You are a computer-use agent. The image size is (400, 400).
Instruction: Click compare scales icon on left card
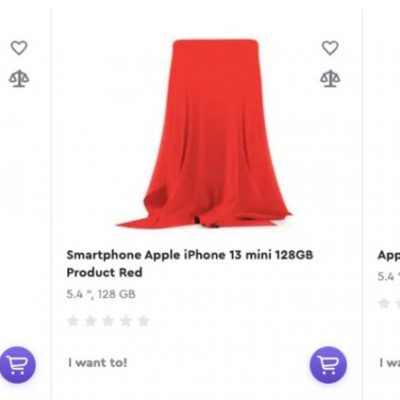point(19,79)
